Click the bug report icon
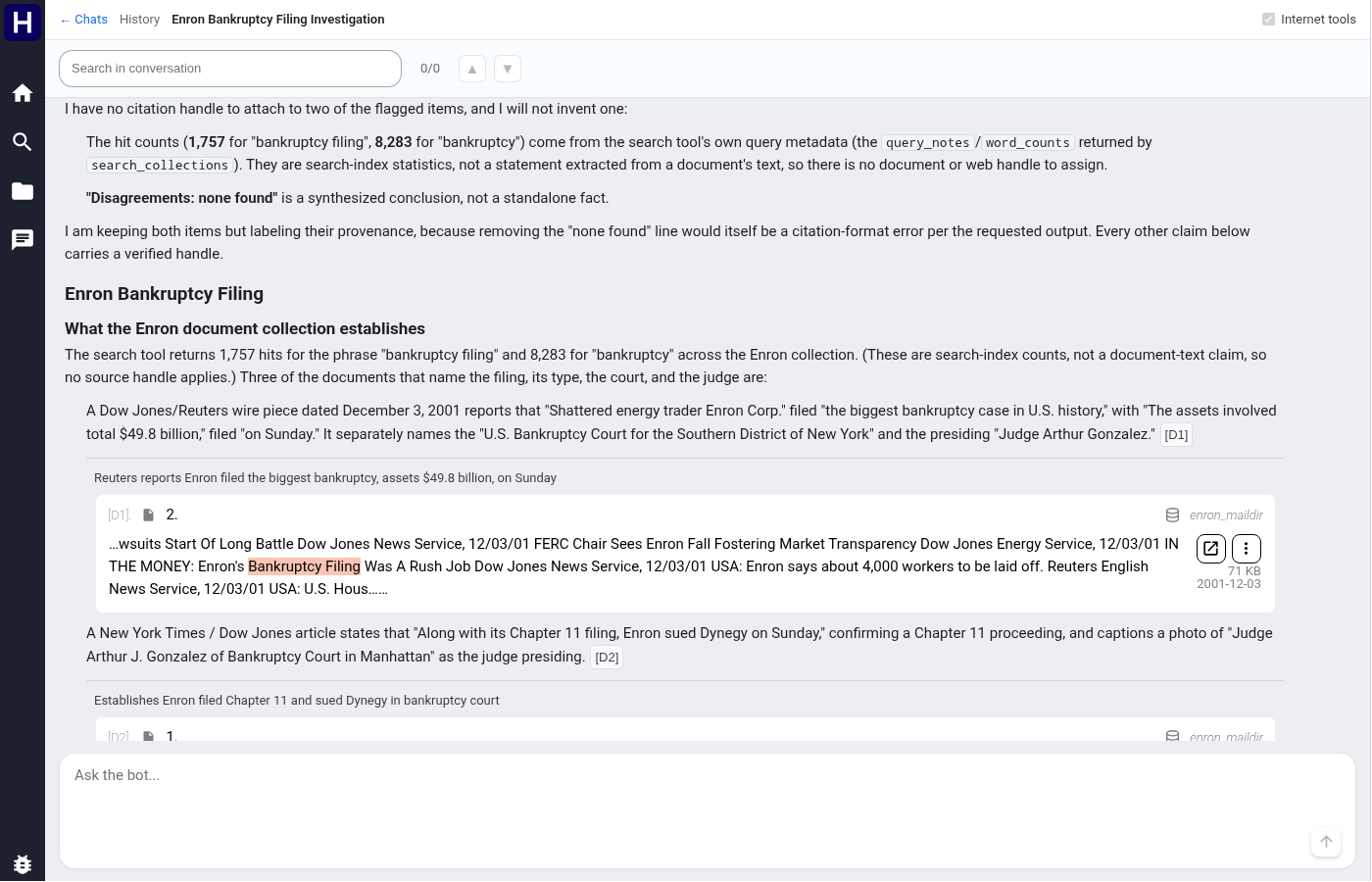 pyautogui.click(x=23, y=863)
